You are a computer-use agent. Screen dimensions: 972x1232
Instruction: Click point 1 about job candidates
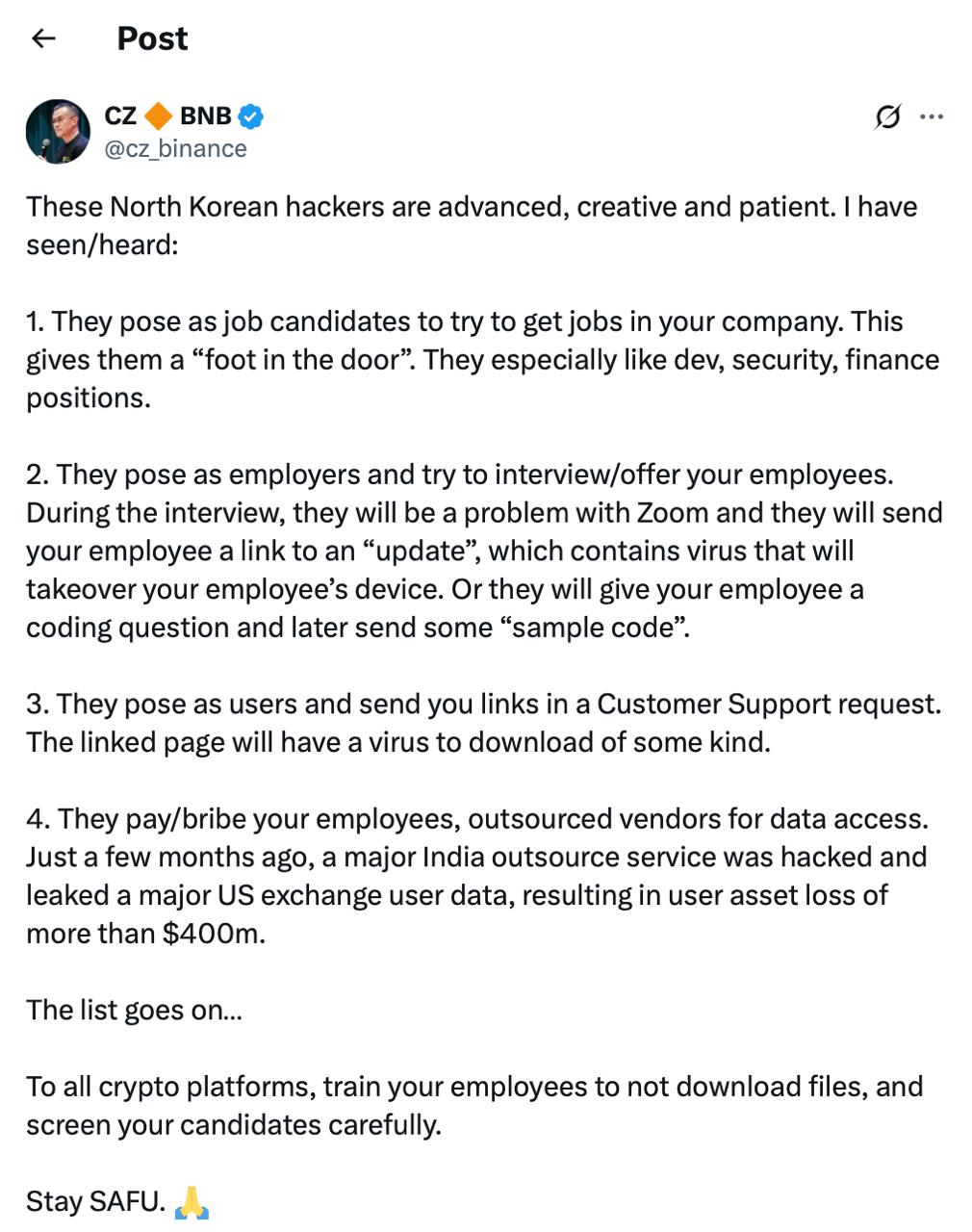point(482,359)
